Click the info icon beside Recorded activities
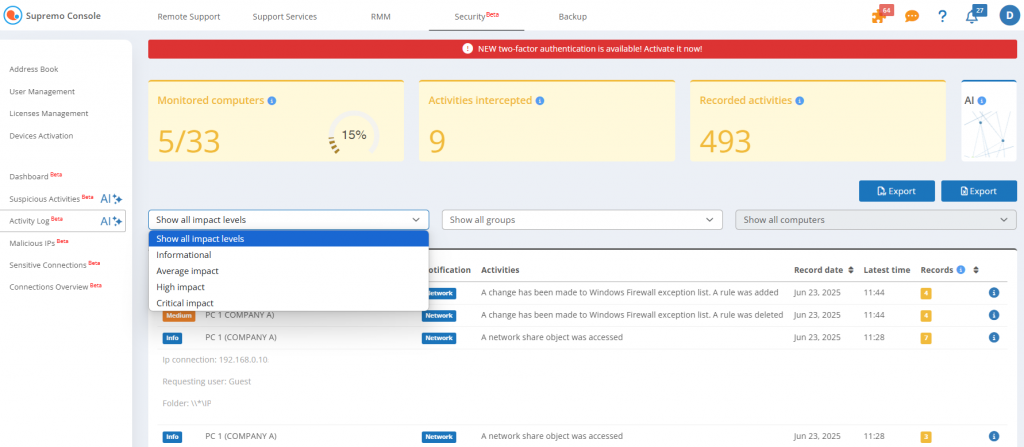The image size is (1024, 447). (x=799, y=101)
